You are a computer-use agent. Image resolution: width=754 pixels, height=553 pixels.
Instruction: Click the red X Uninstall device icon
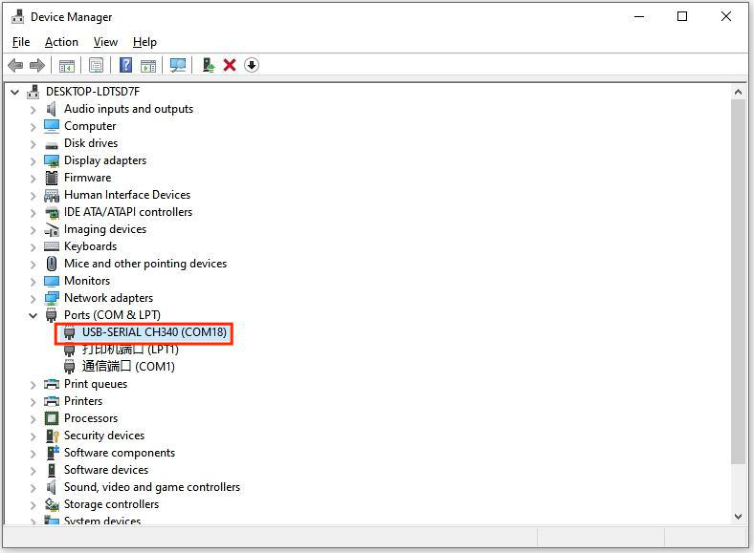pyautogui.click(x=229, y=65)
